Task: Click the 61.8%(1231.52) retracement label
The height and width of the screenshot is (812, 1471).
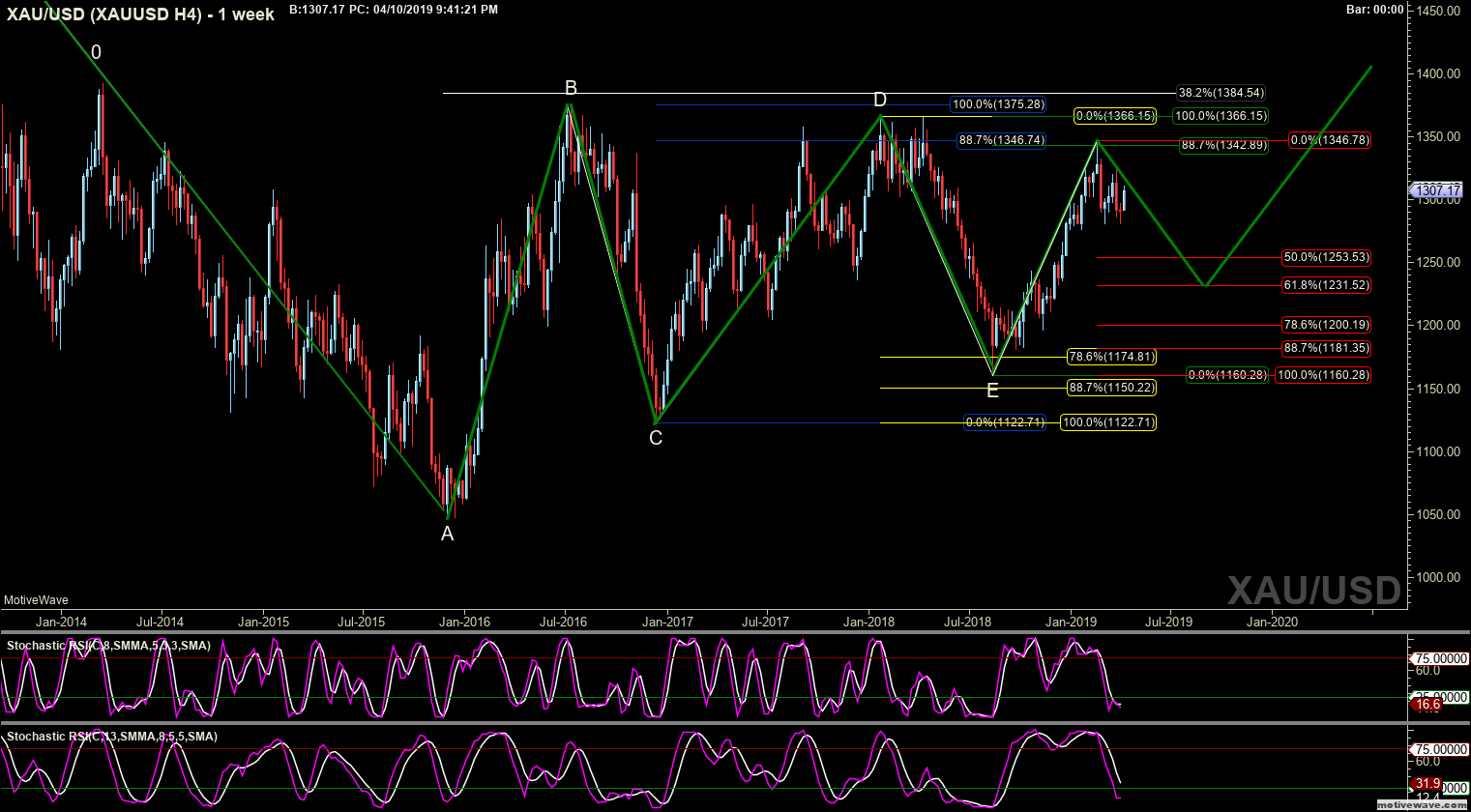Action: pos(1326,285)
